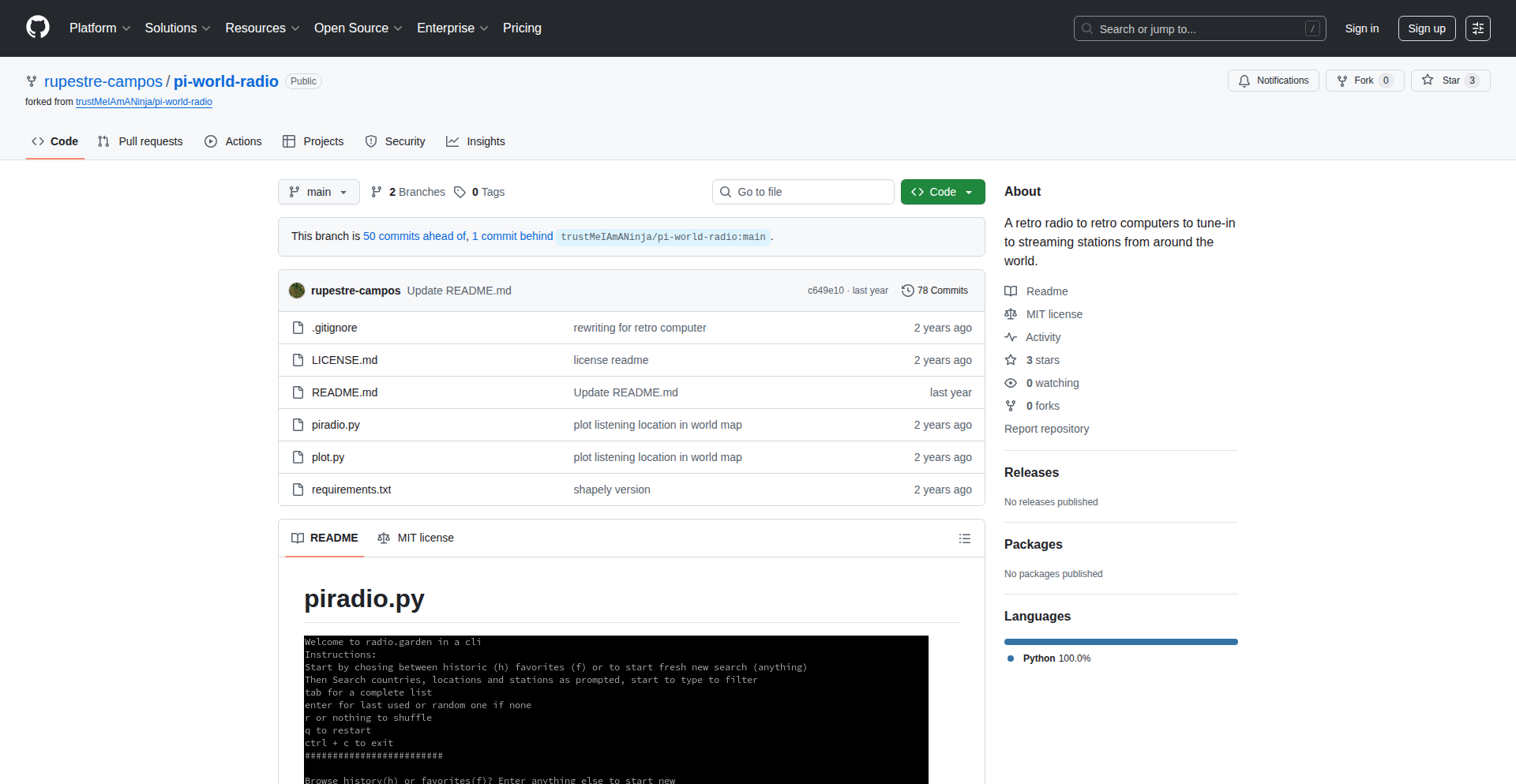Open the green Code dropdown
Image resolution: width=1516 pixels, height=784 pixels.
942,192
